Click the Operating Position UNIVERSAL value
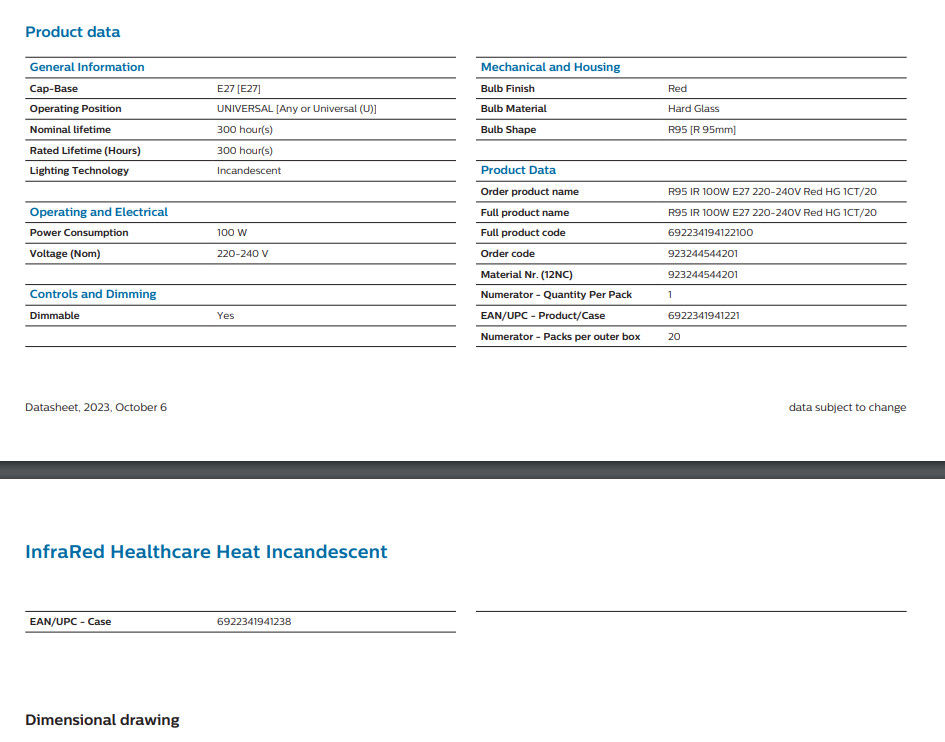Image resolution: width=945 pixels, height=742 pixels. 296,109
